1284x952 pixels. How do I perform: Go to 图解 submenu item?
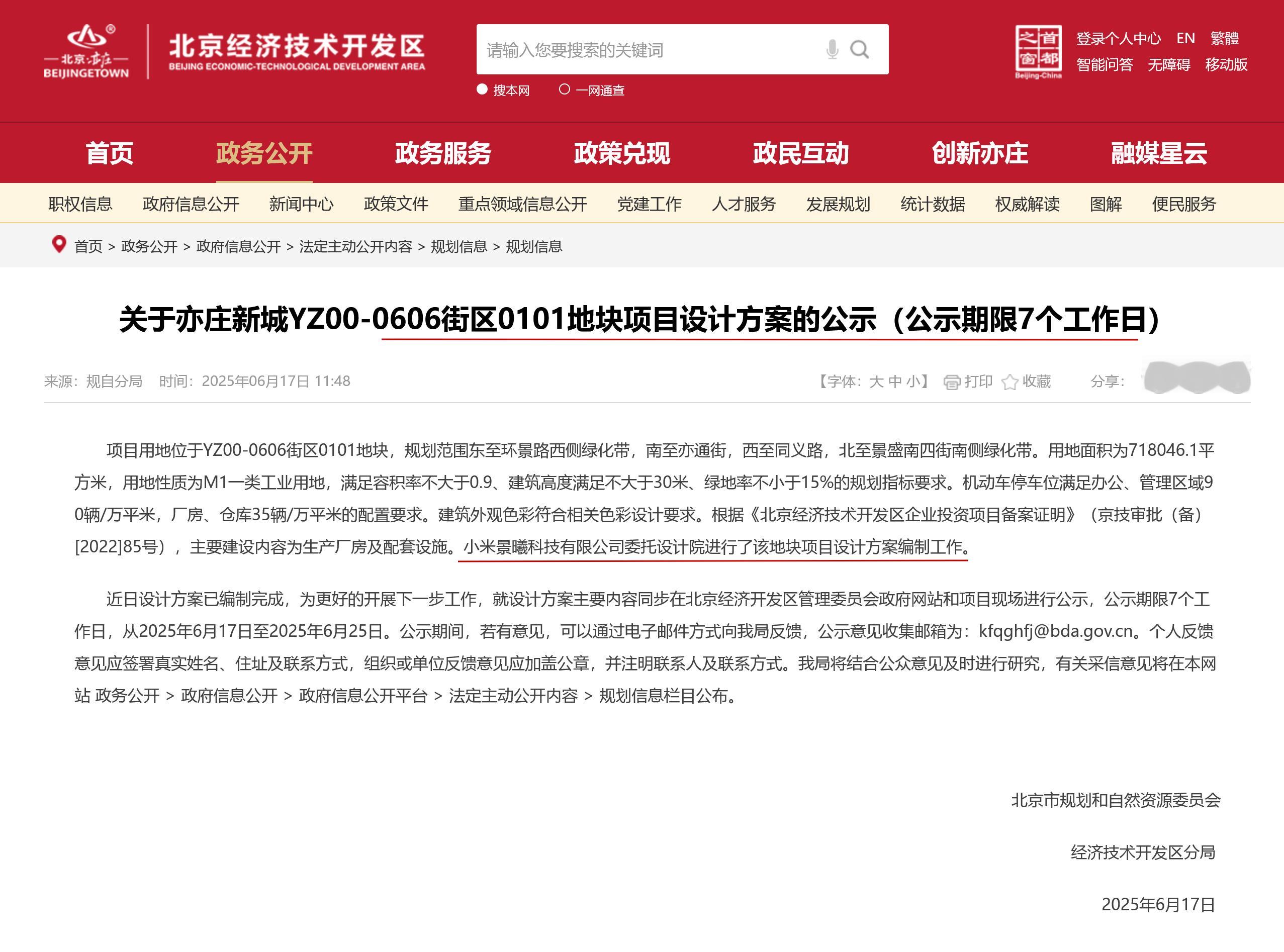pos(1106,204)
